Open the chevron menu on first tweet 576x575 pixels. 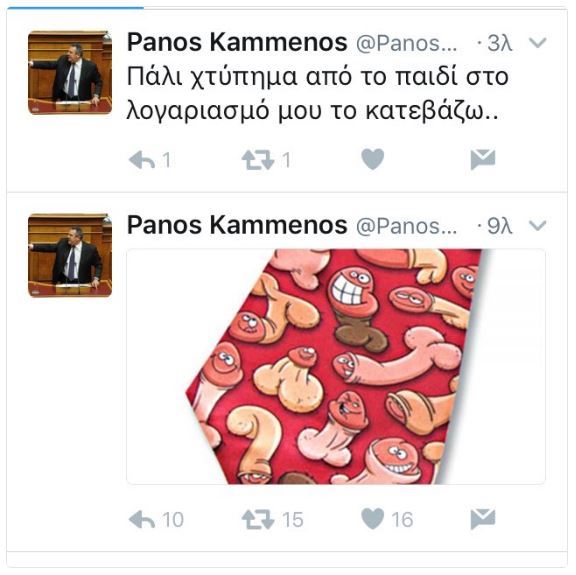[537, 43]
